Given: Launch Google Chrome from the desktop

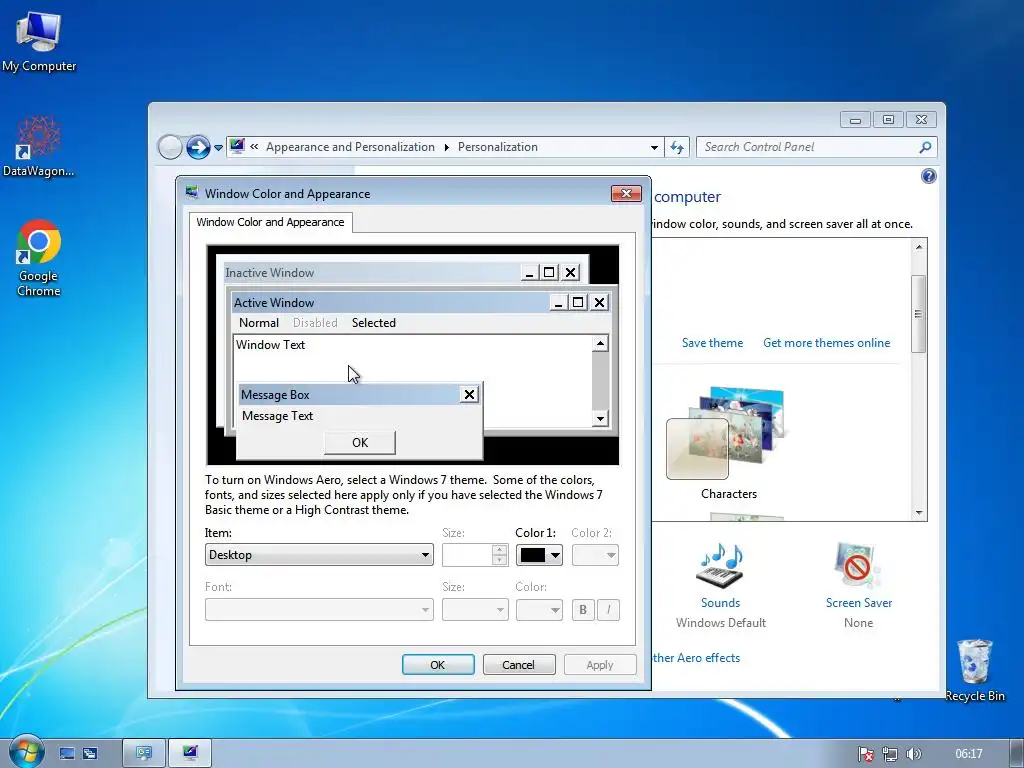Looking at the screenshot, I should tap(39, 258).
